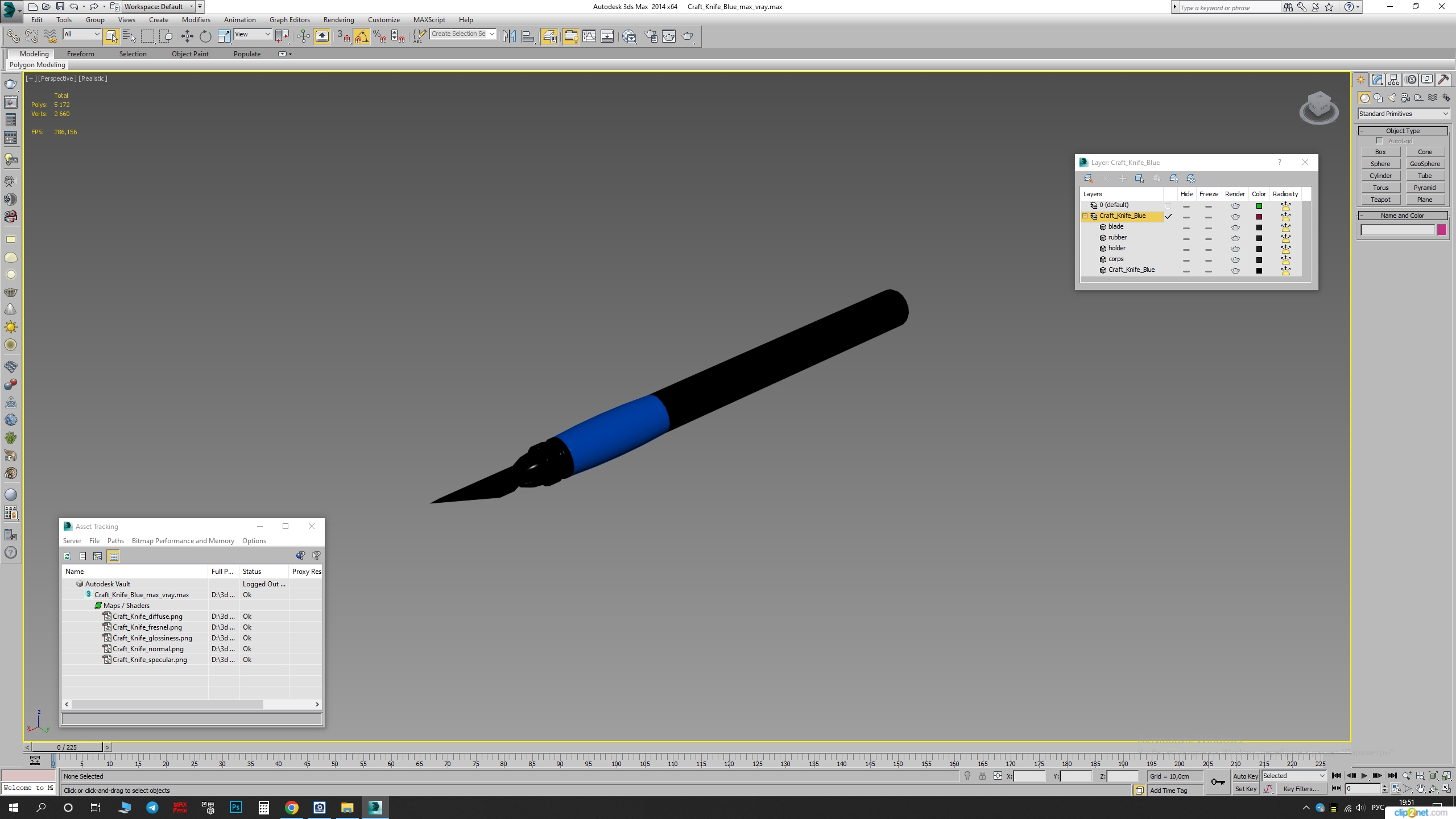Open the Modify command panel tab
1456x819 pixels.
[1377, 80]
